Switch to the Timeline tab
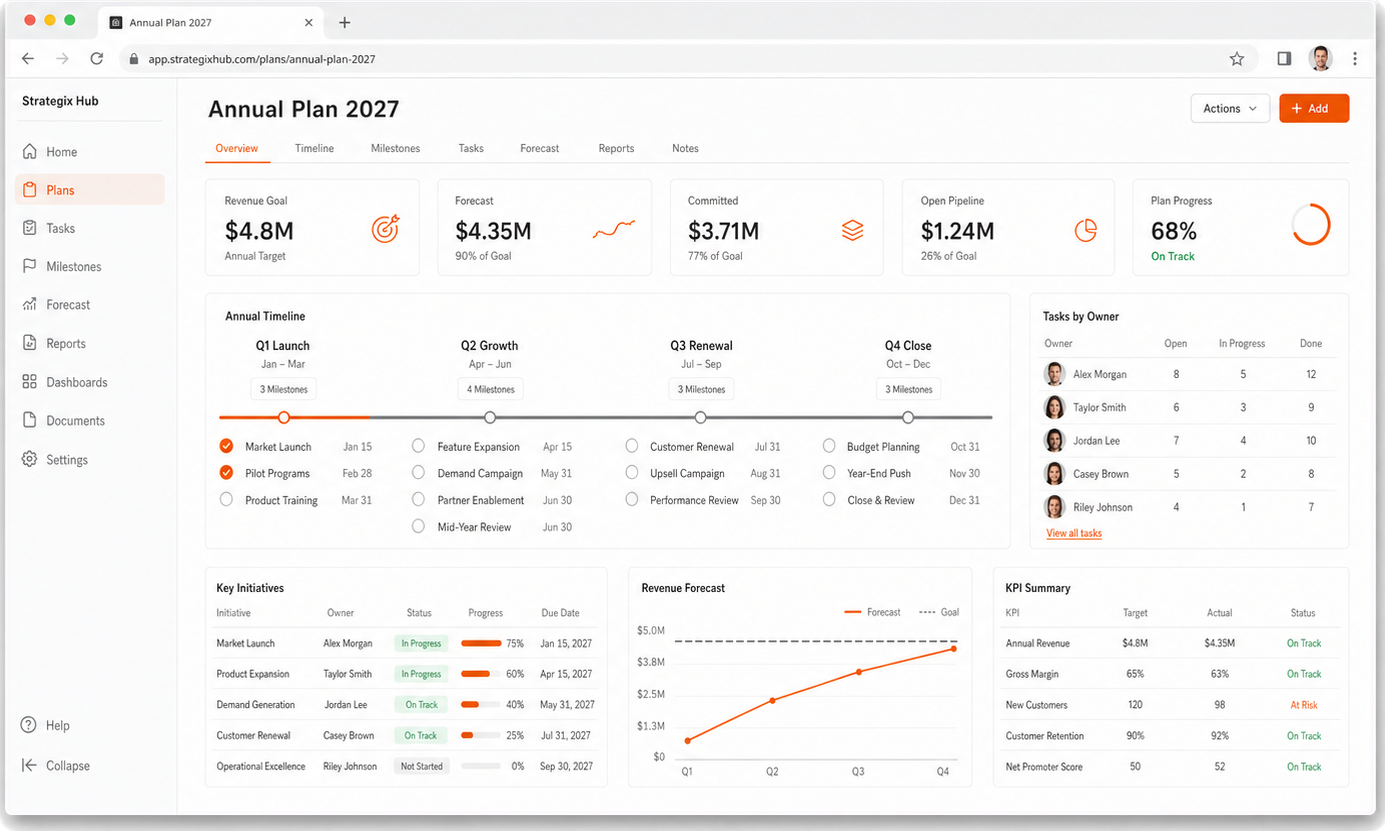Image resolution: width=1385 pixels, height=831 pixels. (x=314, y=148)
